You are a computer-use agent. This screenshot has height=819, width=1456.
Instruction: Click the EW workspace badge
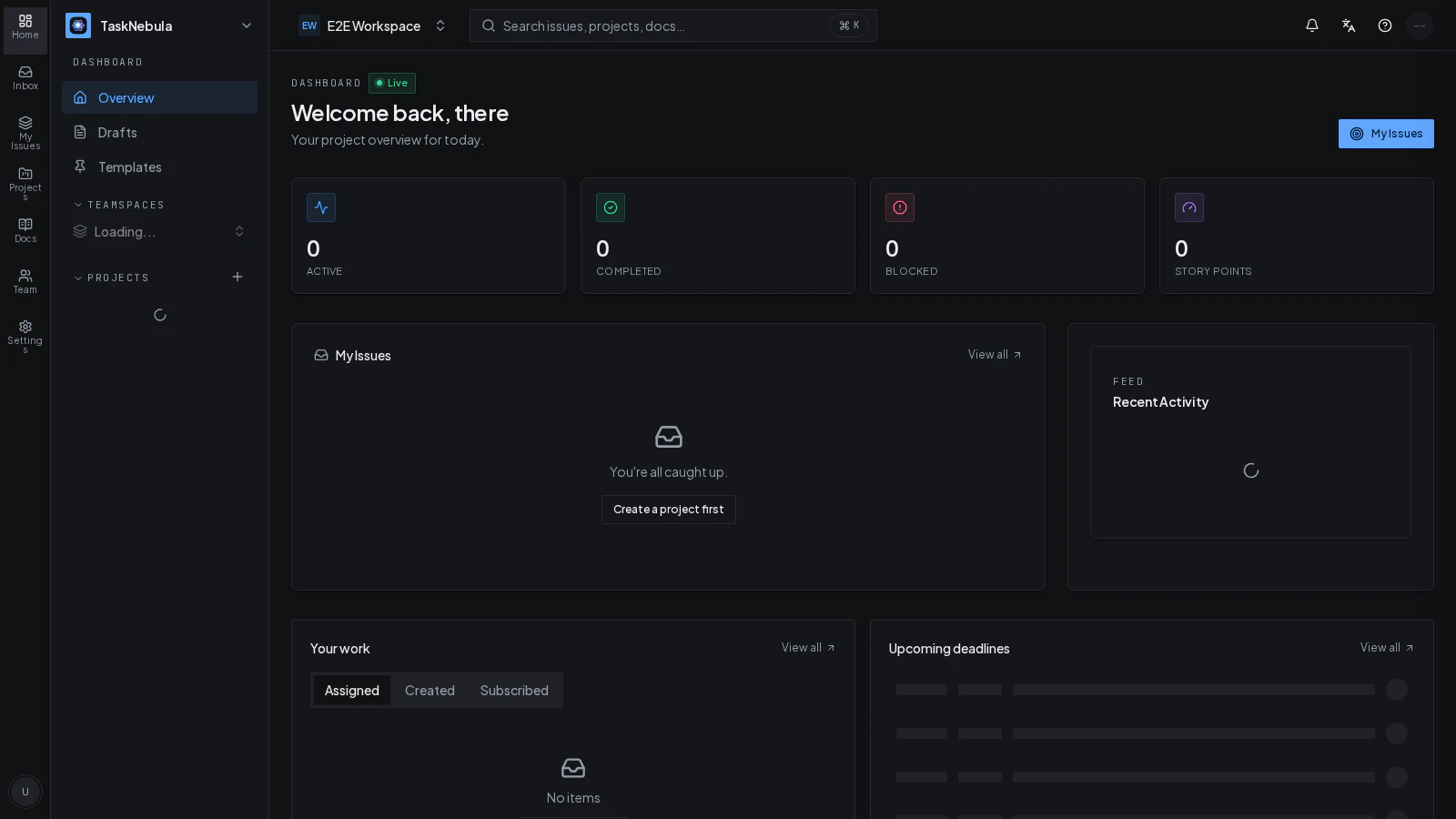[x=309, y=25]
